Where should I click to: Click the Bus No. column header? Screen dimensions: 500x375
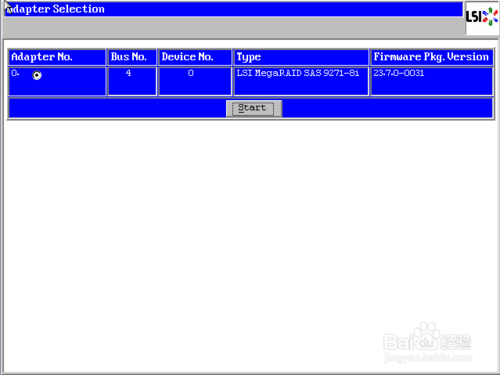pyautogui.click(x=132, y=57)
